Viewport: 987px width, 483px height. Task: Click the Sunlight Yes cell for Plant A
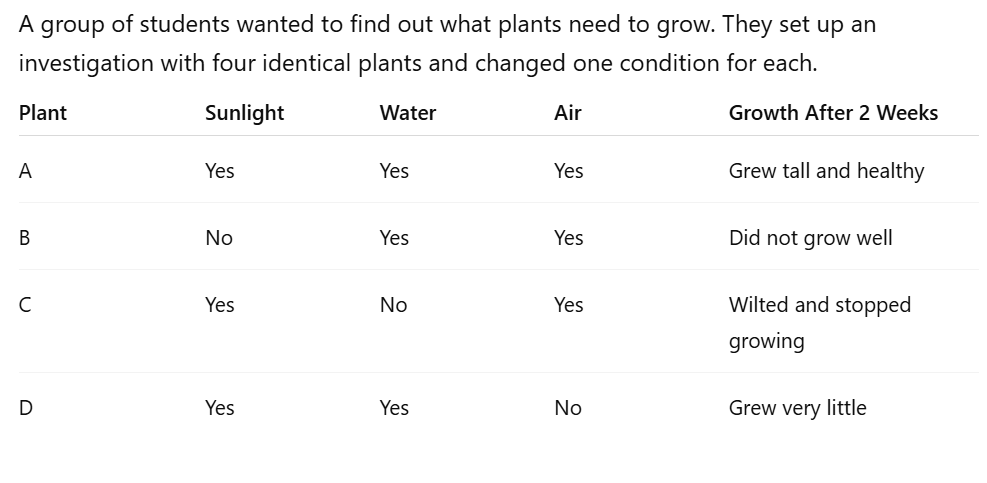220,171
